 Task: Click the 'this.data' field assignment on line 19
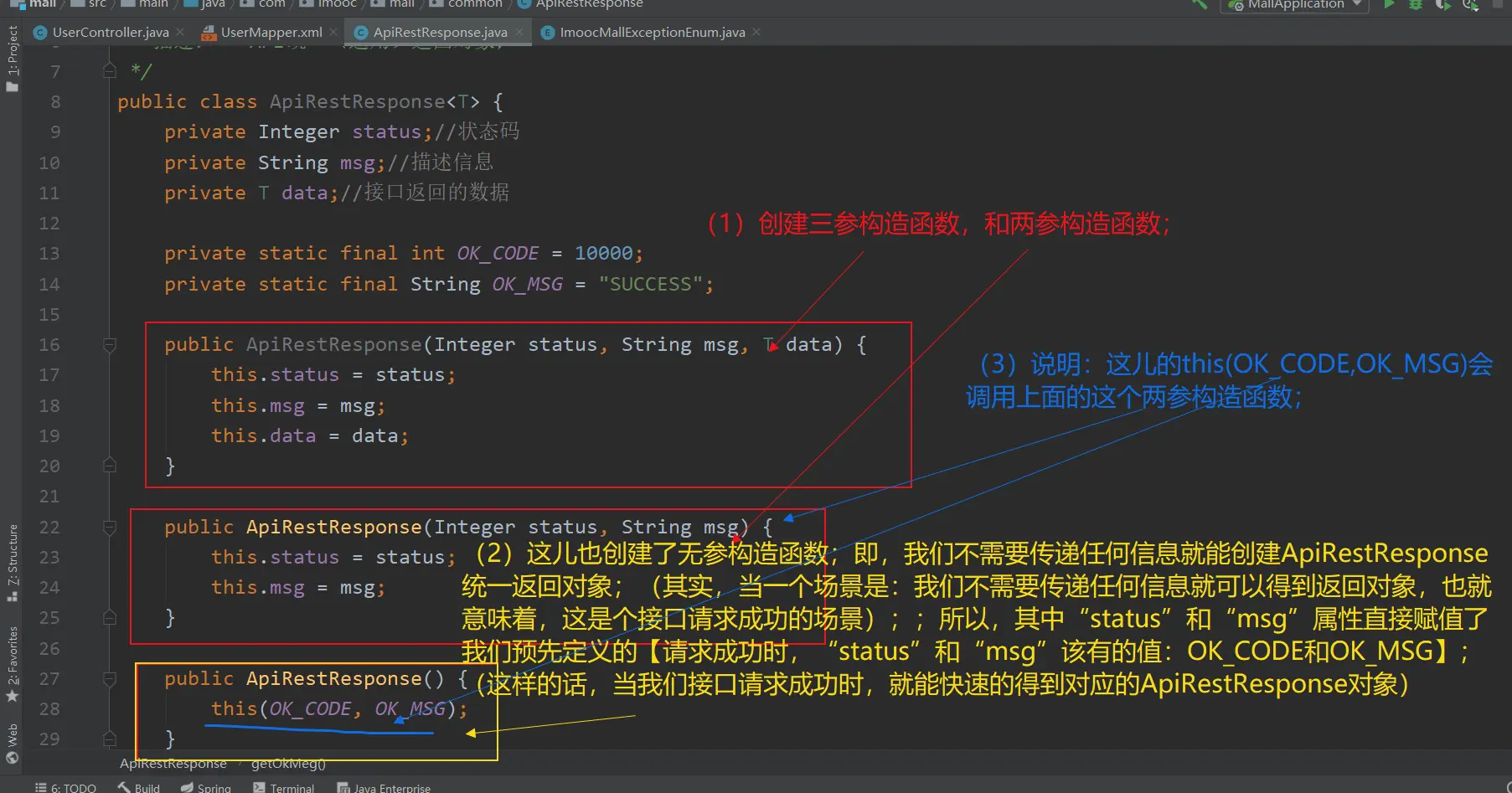coord(264,435)
